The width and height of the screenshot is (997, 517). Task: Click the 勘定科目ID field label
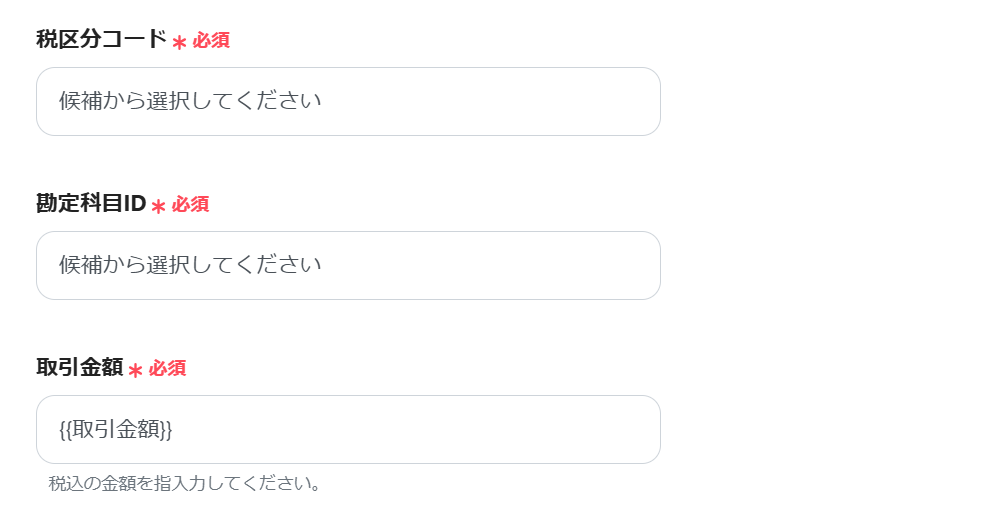[x=91, y=204]
